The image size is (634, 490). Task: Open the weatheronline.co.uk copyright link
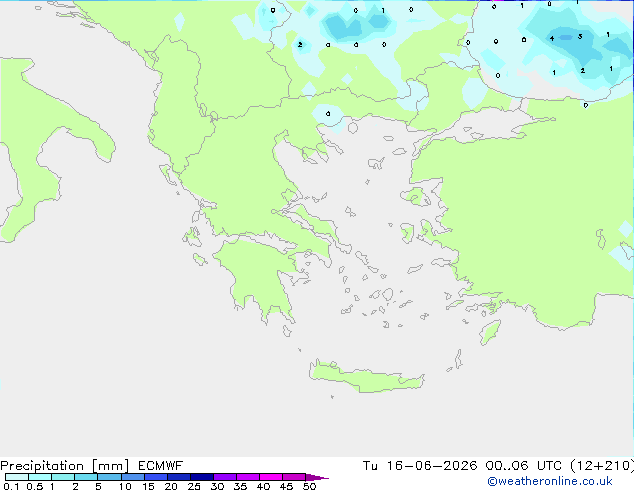click(x=549, y=481)
